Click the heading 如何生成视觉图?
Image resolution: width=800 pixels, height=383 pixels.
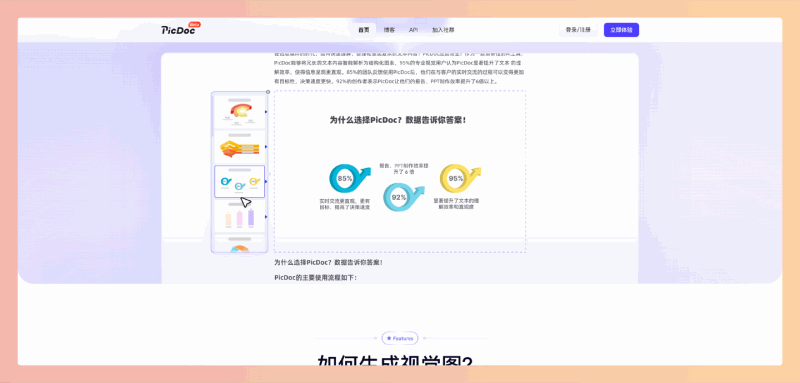click(395, 361)
